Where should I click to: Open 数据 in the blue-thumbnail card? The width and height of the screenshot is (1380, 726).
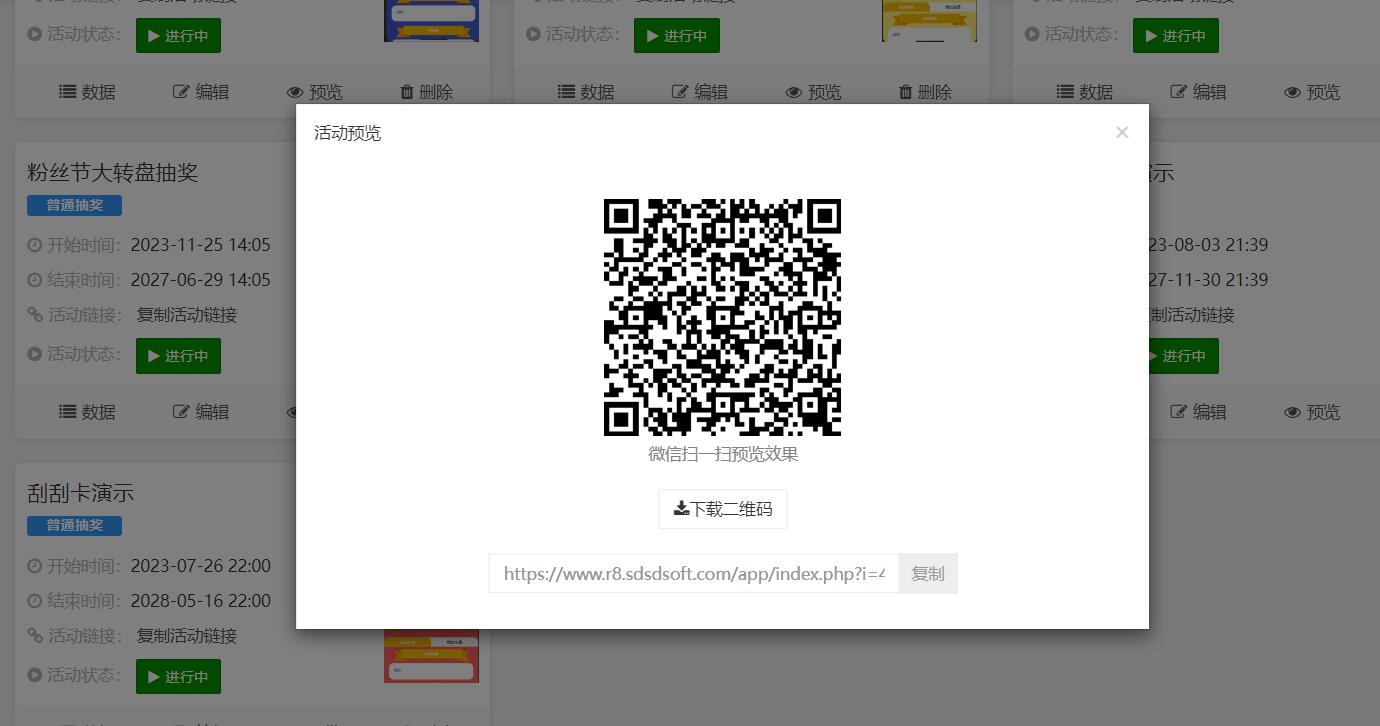[x=88, y=92]
